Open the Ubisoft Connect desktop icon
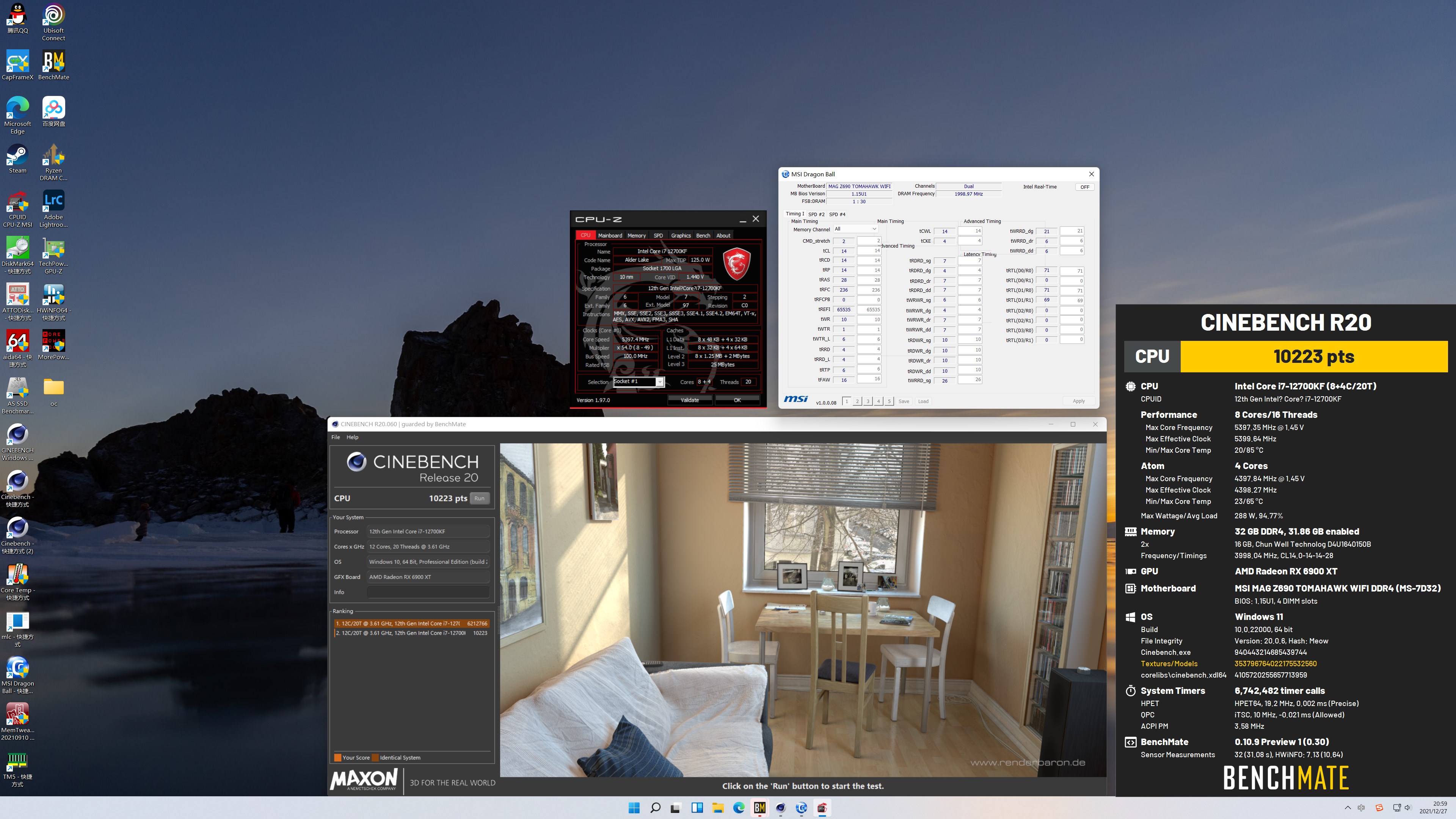 [x=54, y=23]
